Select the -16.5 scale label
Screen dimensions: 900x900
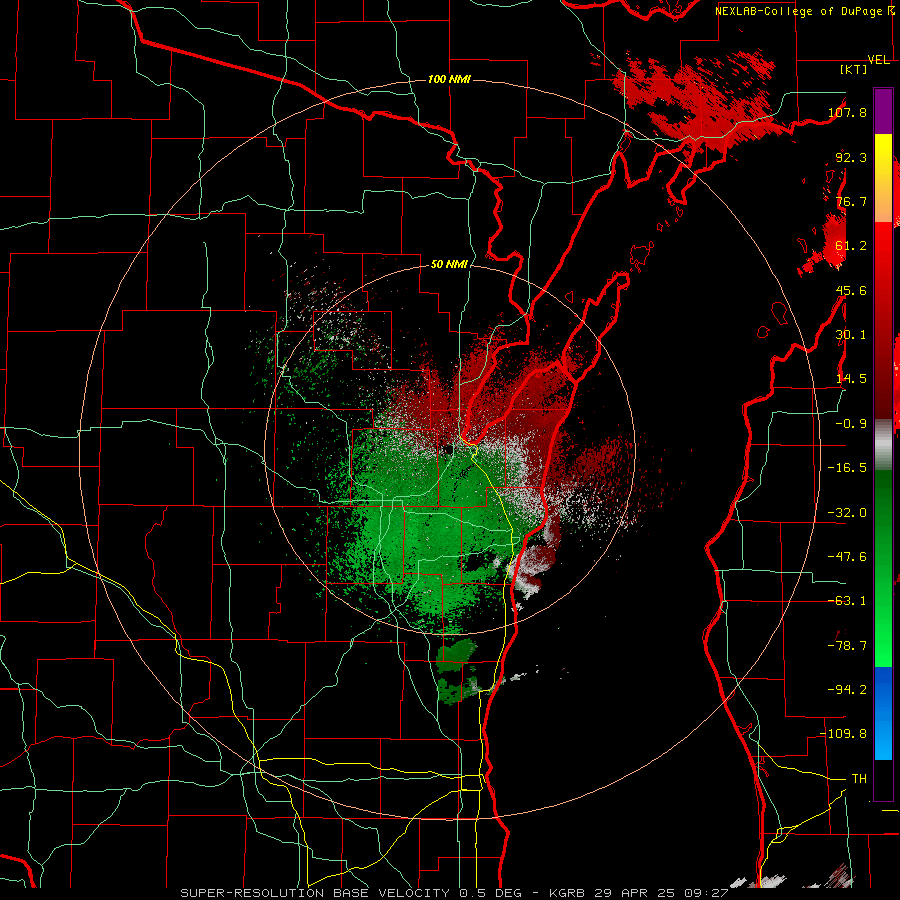tap(848, 468)
